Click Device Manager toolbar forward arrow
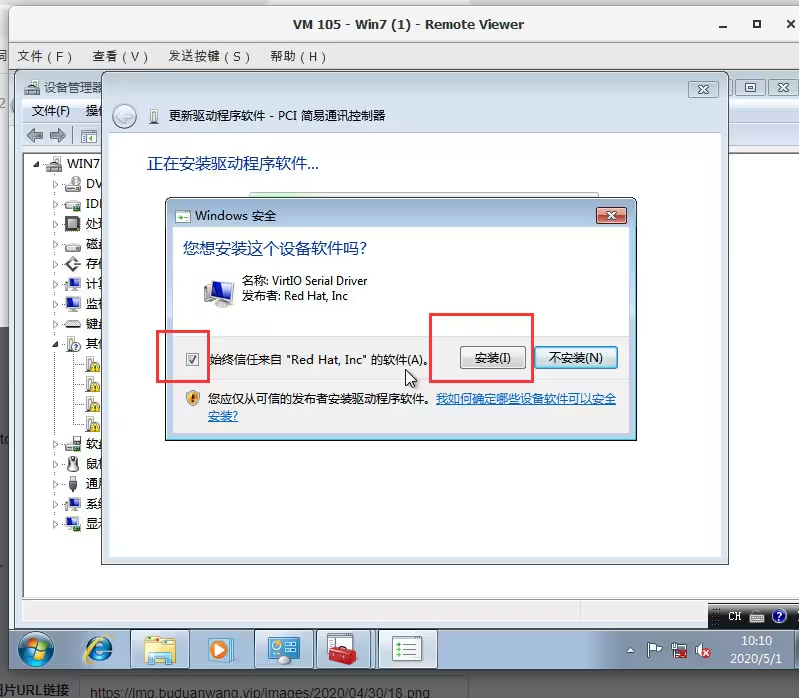 58,136
